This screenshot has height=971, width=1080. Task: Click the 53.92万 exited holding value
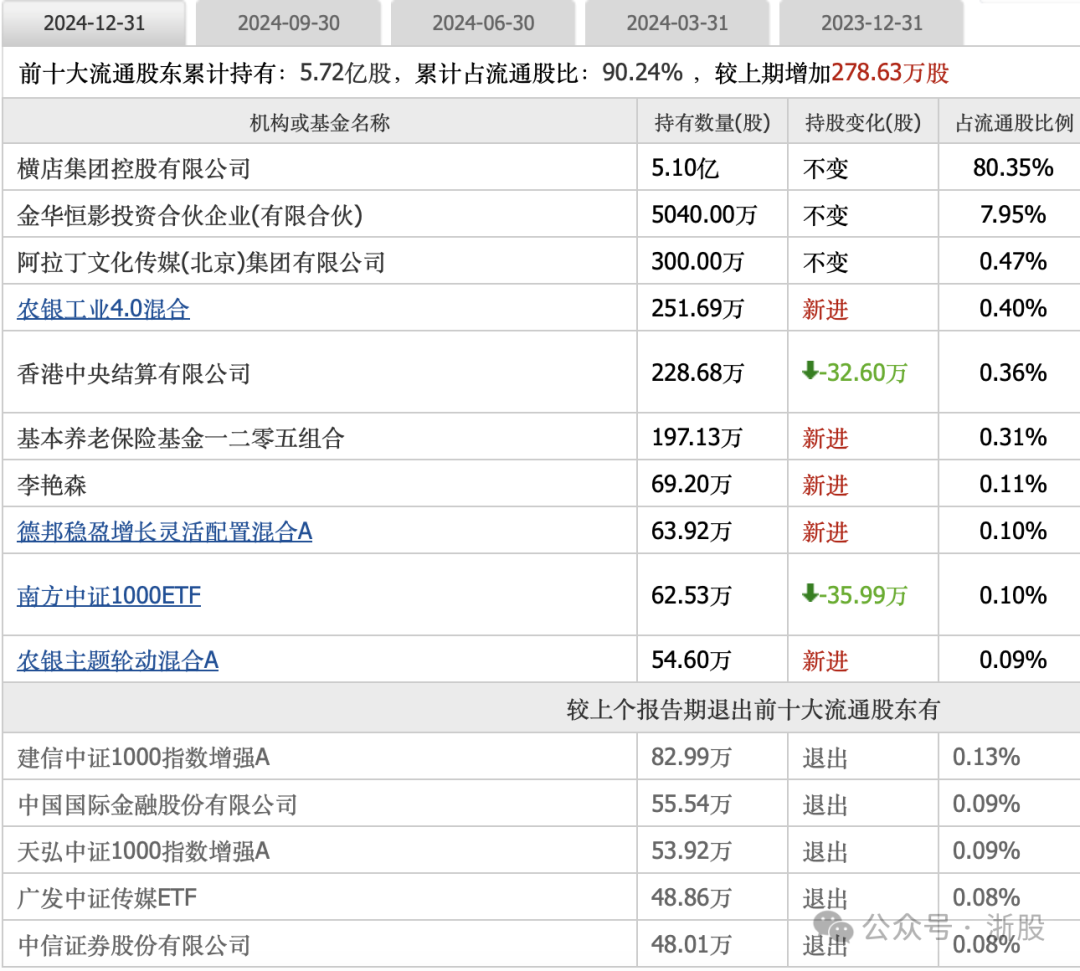coord(691,852)
